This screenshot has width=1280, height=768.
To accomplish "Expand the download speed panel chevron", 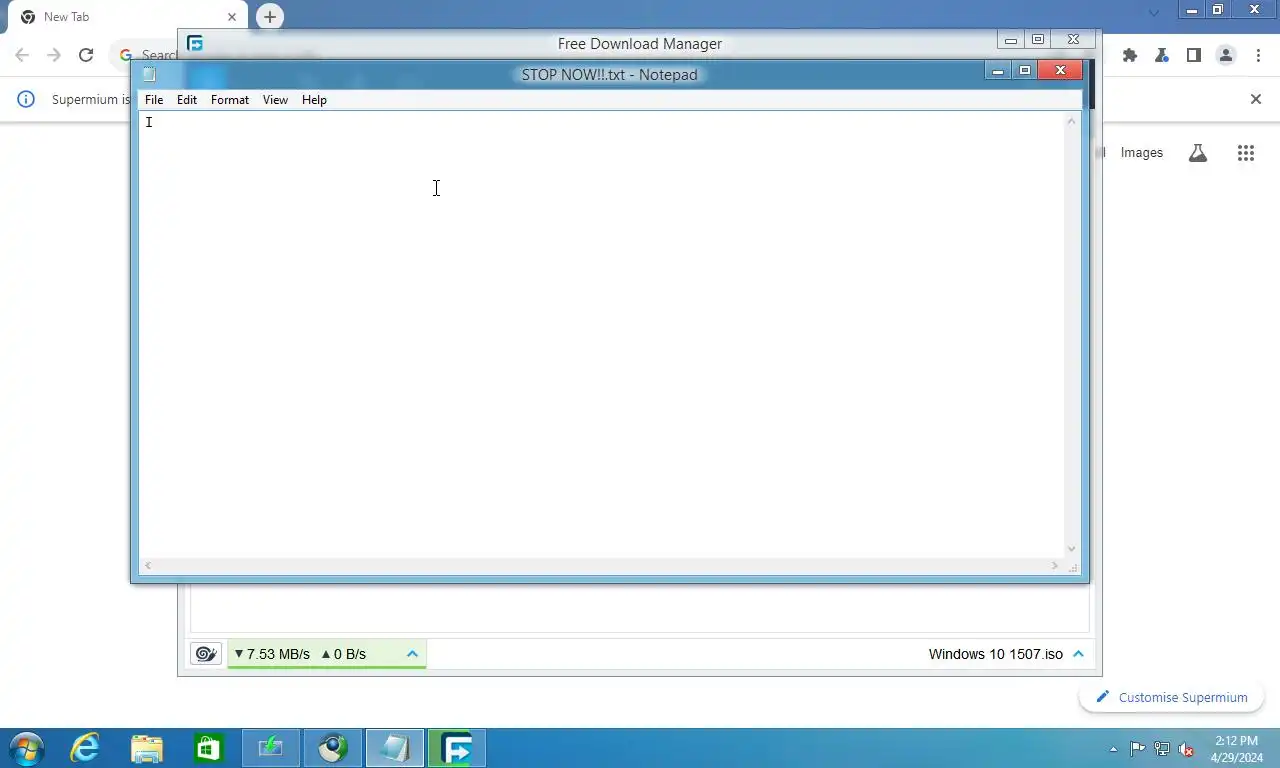I will click(412, 654).
